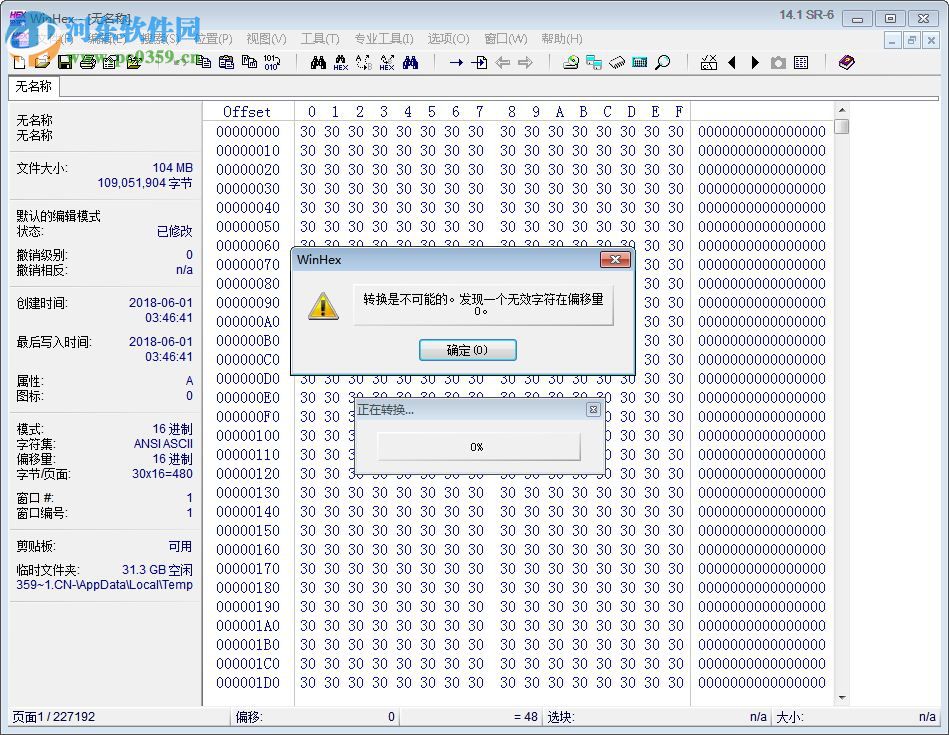Viewport: 949px width, 735px height.
Task: Click the 已修改 status value
Action: (174, 231)
